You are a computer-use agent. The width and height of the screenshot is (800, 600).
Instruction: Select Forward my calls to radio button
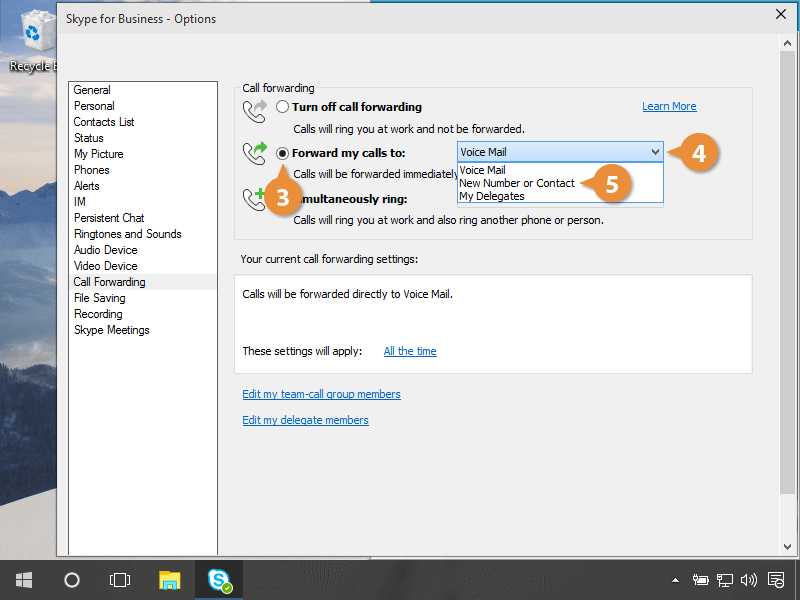[x=283, y=153]
